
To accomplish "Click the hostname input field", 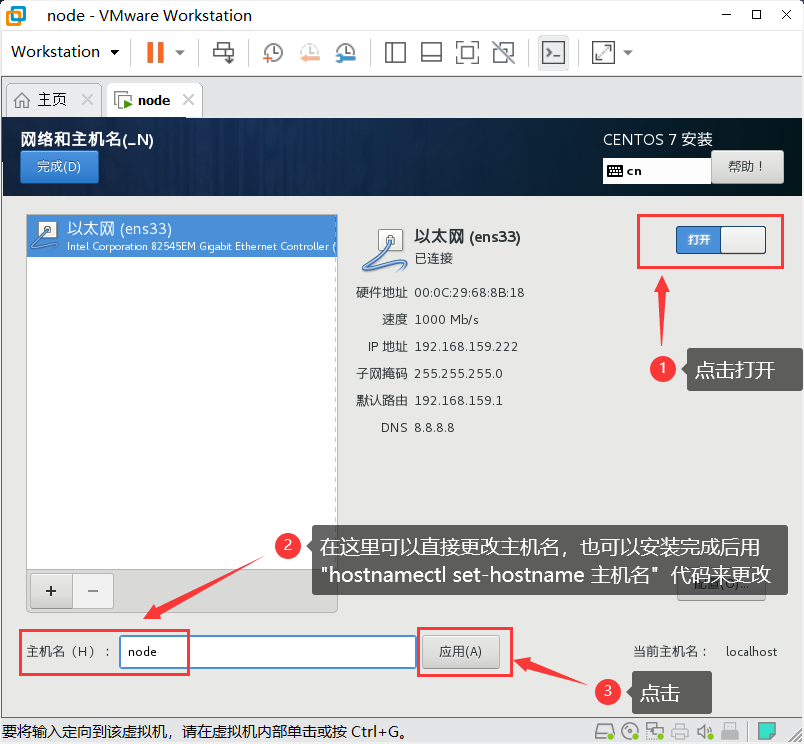I will (268, 652).
